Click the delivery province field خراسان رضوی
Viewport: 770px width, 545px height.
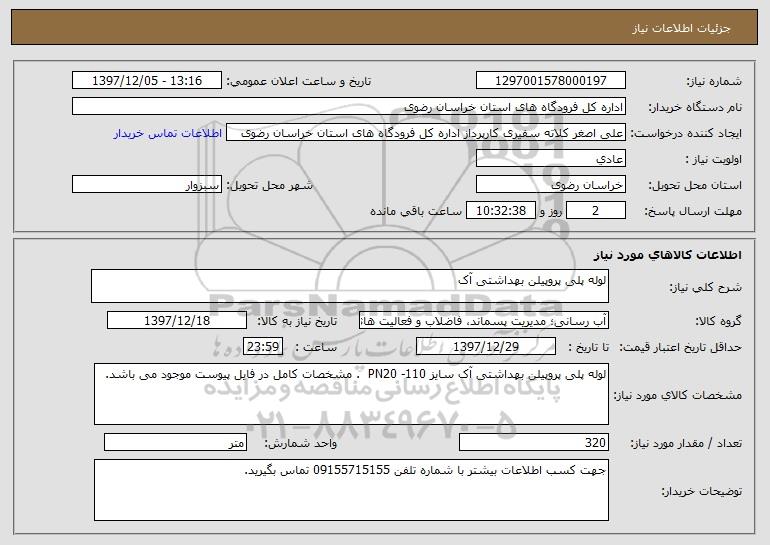click(x=550, y=185)
